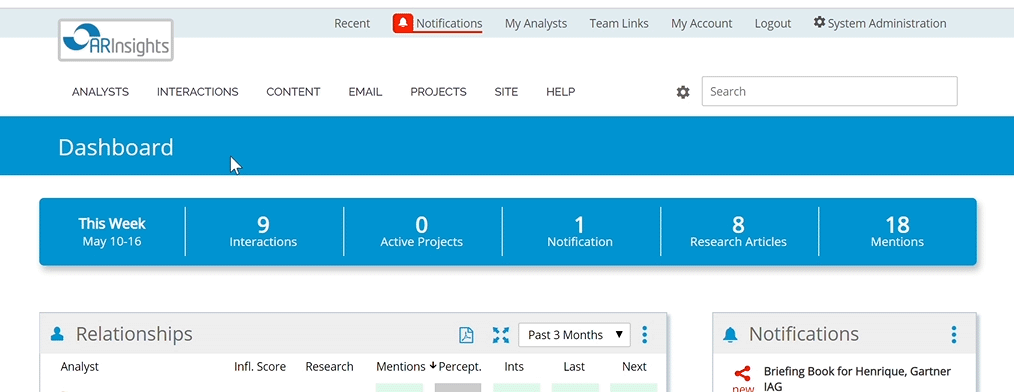Click the My Analysts link
Viewport: 1014px width, 392px height.
(x=535, y=23)
